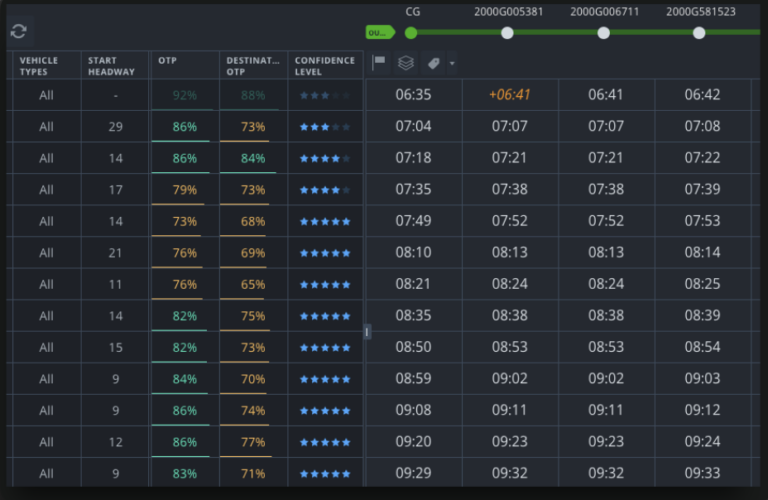Select the 09:08 departure cell
Viewport: 768px width, 500px height.
[413, 410]
